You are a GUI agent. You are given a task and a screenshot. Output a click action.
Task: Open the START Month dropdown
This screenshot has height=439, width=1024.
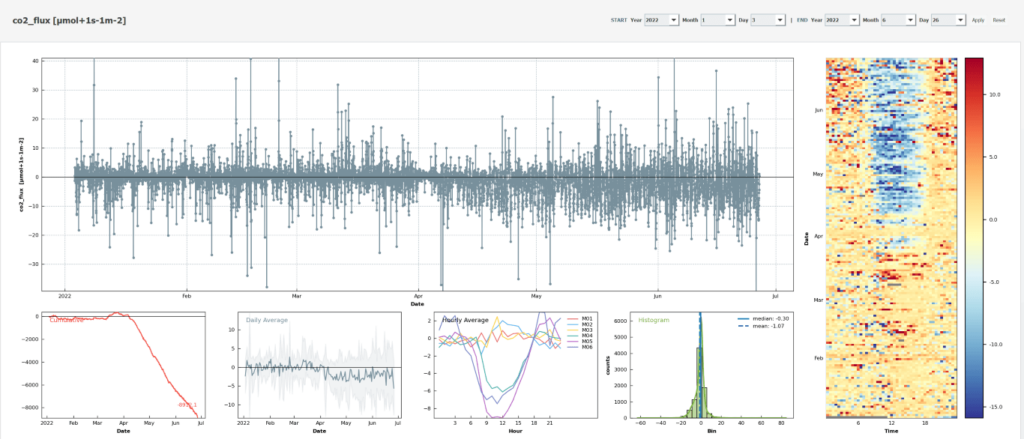[x=718, y=20]
